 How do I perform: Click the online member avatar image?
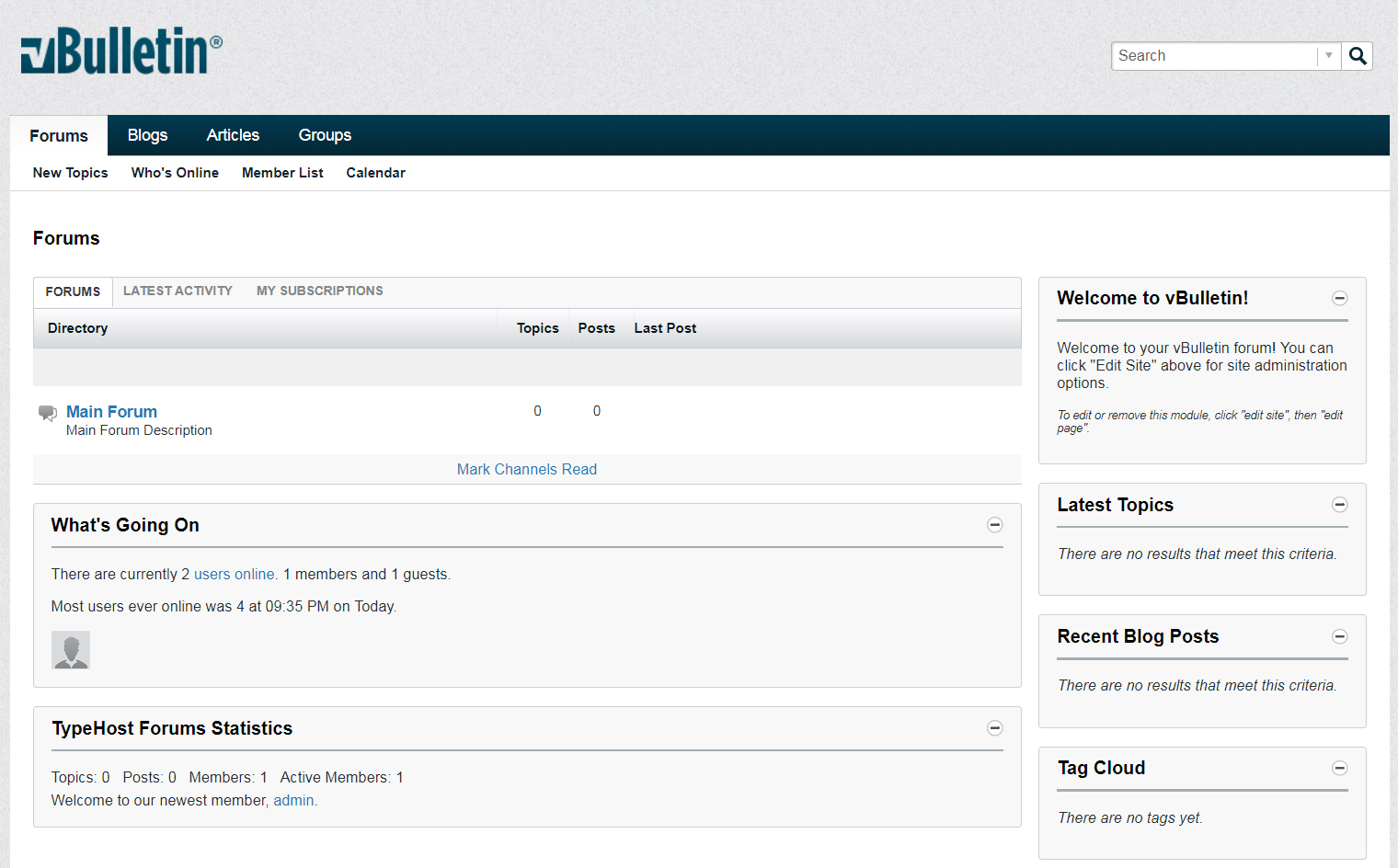[70, 650]
